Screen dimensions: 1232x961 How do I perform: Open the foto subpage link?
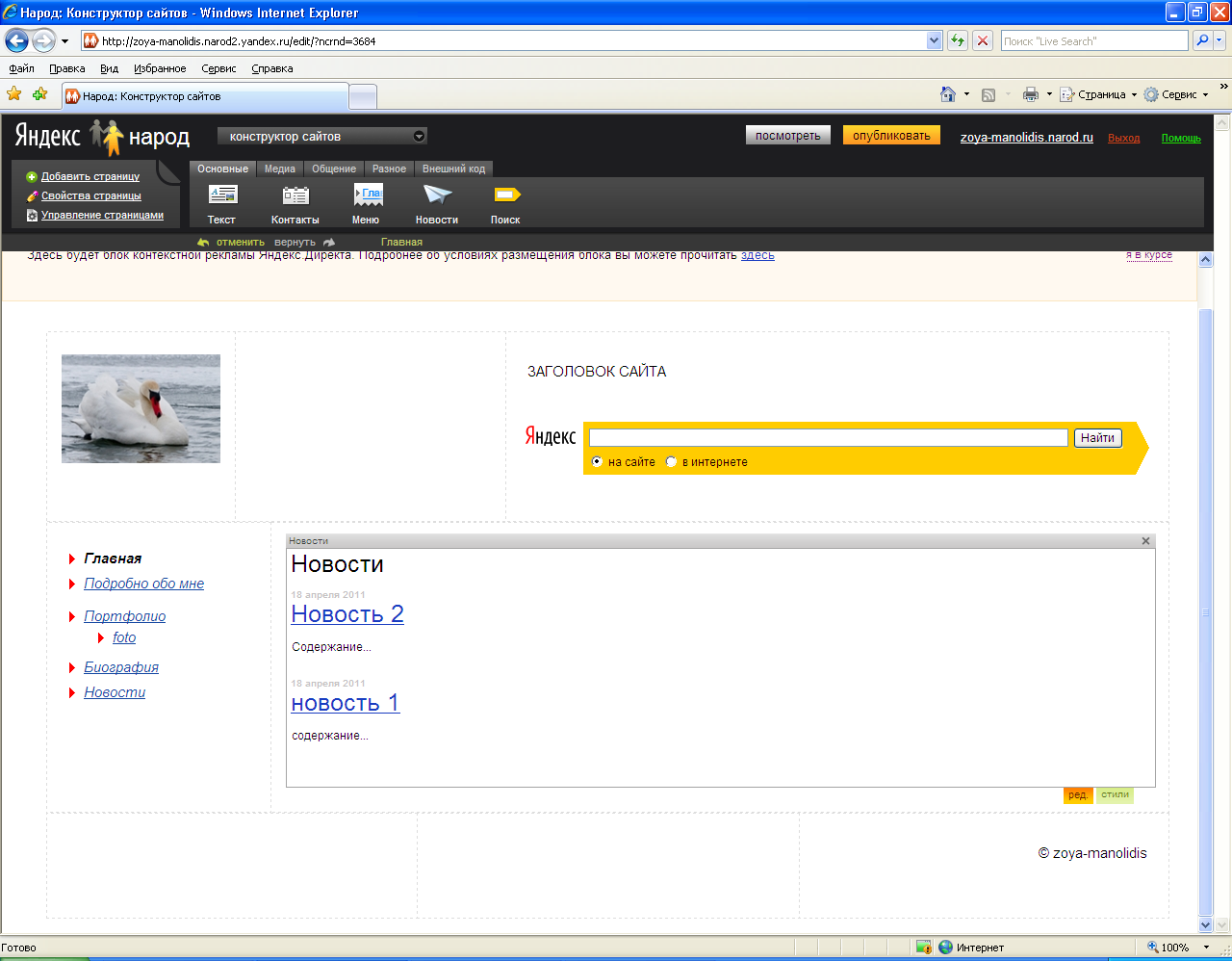coord(124,637)
